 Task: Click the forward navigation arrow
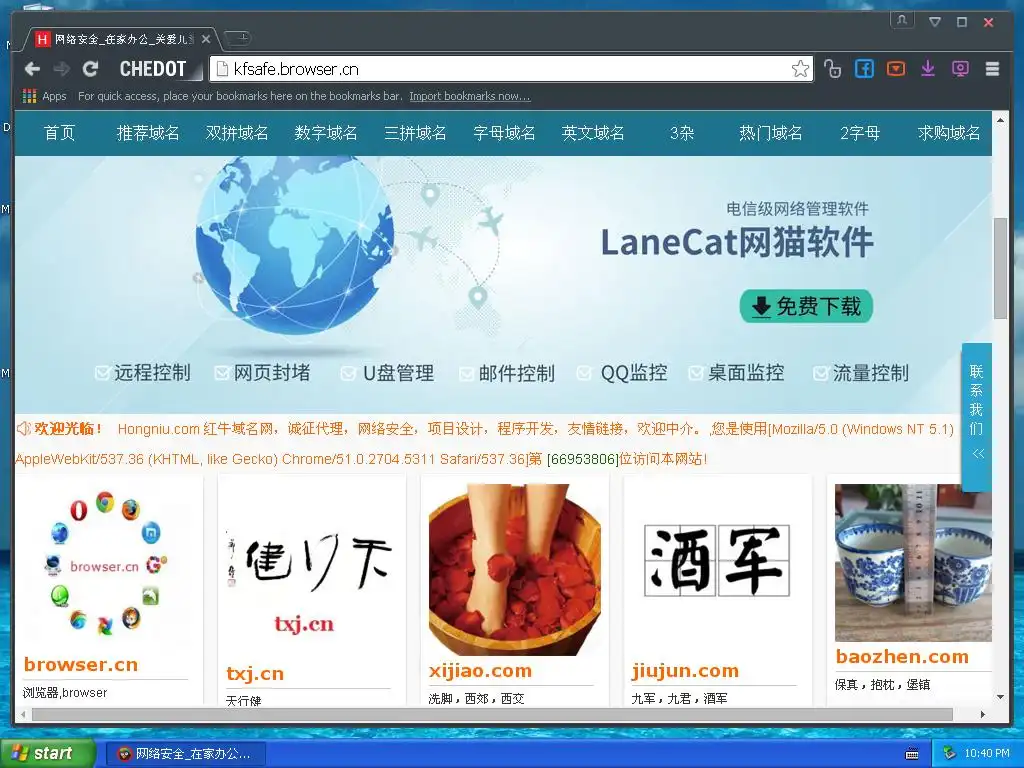61,69
